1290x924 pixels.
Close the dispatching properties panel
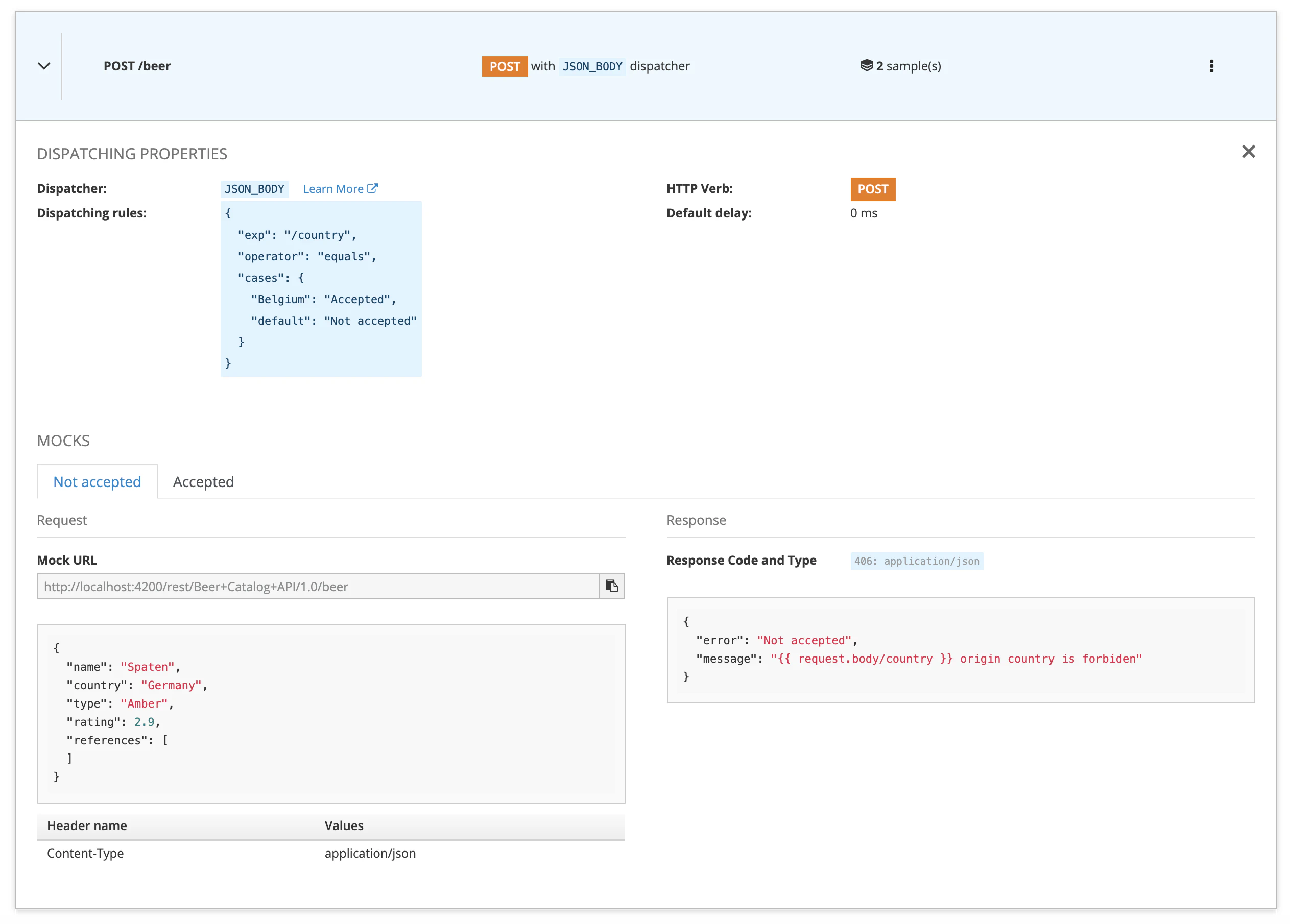coord(1248,151)
